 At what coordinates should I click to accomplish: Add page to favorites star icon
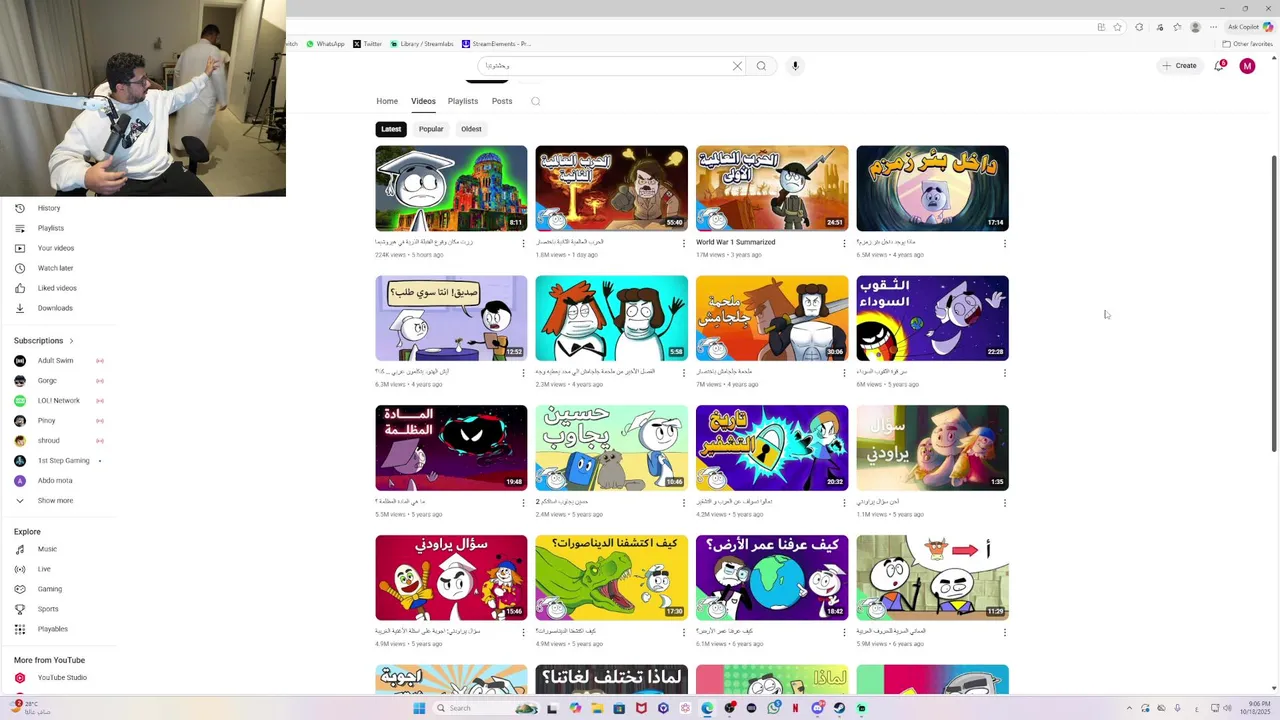point(1117,27)
